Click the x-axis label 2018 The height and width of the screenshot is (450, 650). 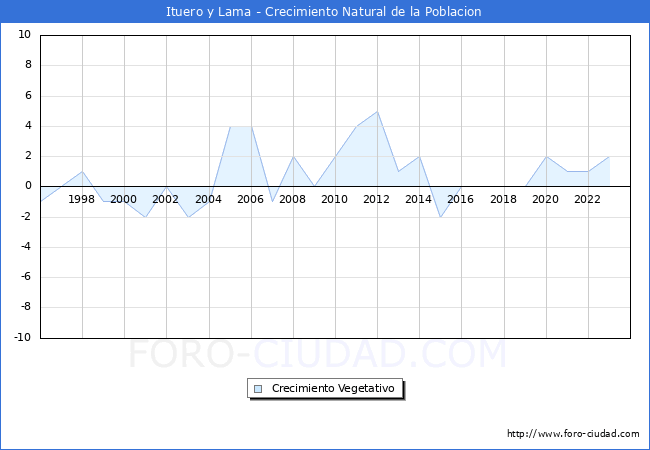click(x=503, y=199)
